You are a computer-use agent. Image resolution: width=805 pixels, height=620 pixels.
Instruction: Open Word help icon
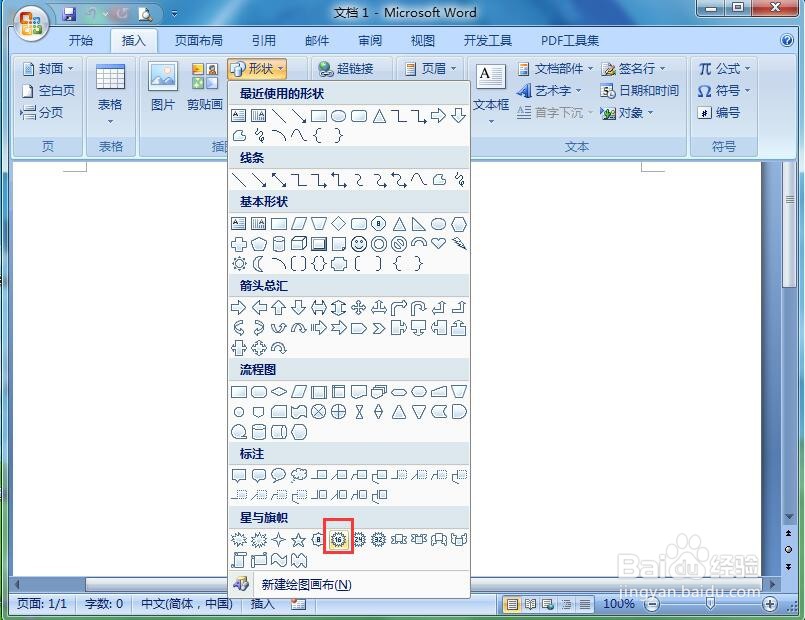pos(787,40)
